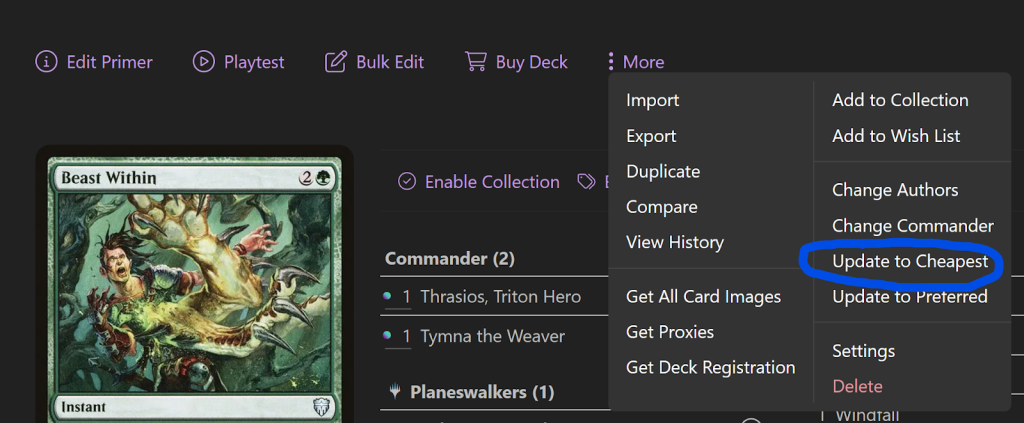Click the Edit Primer info icon

pos(46,62)
